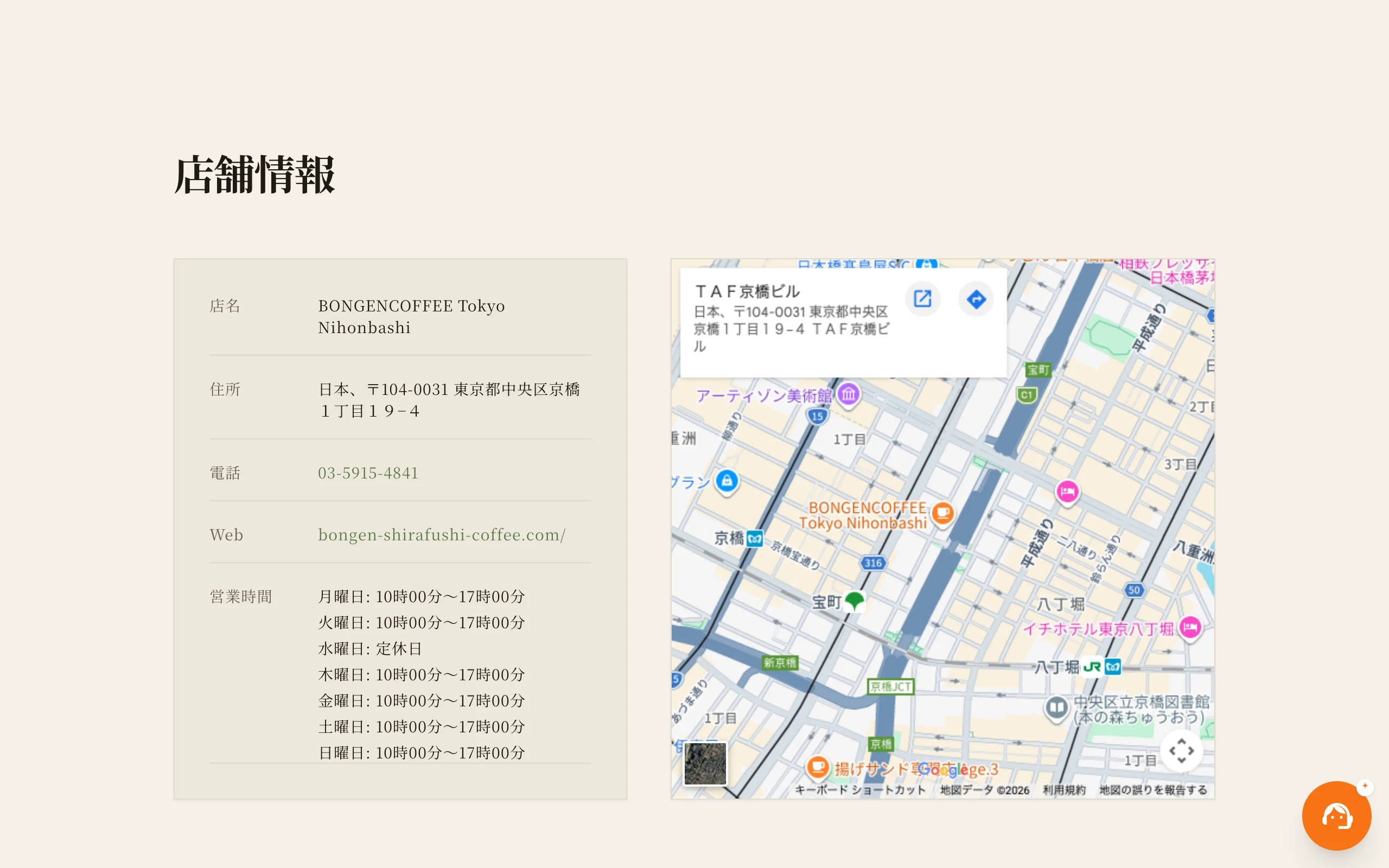Click the 京橋JCT junction label
This screenshot has height=868, width=1389.
[x=890, y=687]
